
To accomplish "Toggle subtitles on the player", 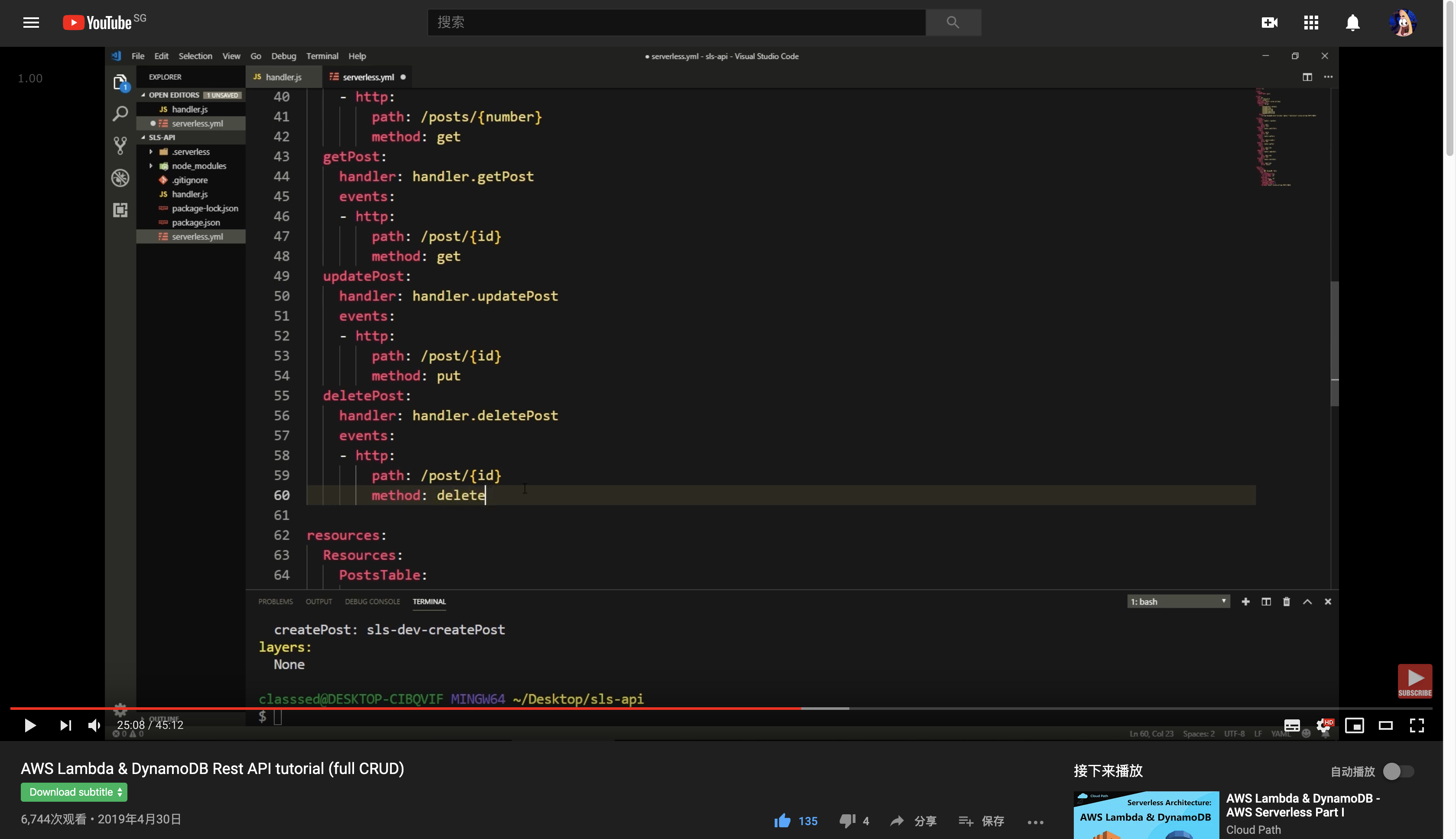I will pyautogui.click(x=1292, y=725).
